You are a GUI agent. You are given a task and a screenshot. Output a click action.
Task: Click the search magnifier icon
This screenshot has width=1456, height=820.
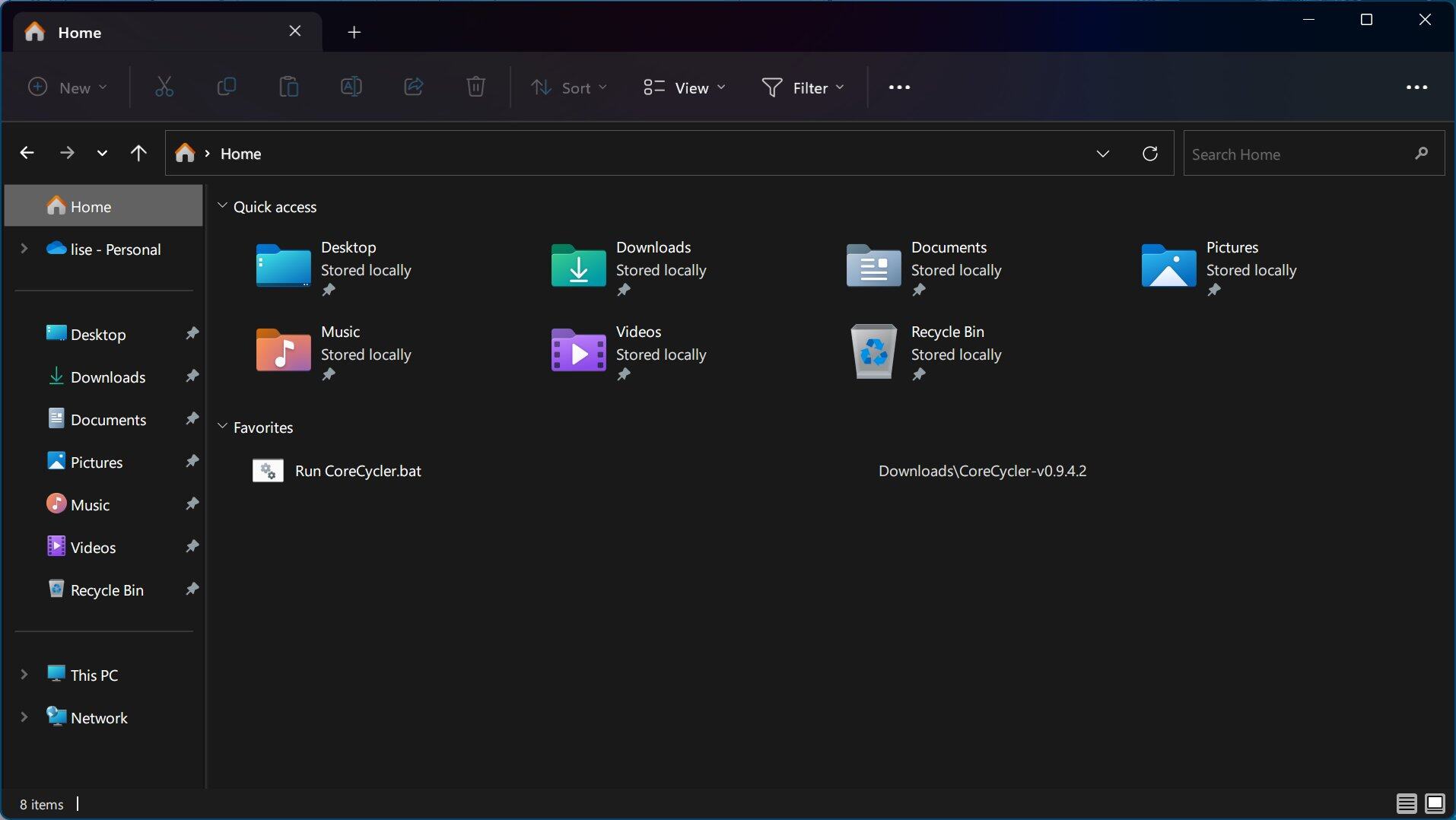click(1422, 154)
